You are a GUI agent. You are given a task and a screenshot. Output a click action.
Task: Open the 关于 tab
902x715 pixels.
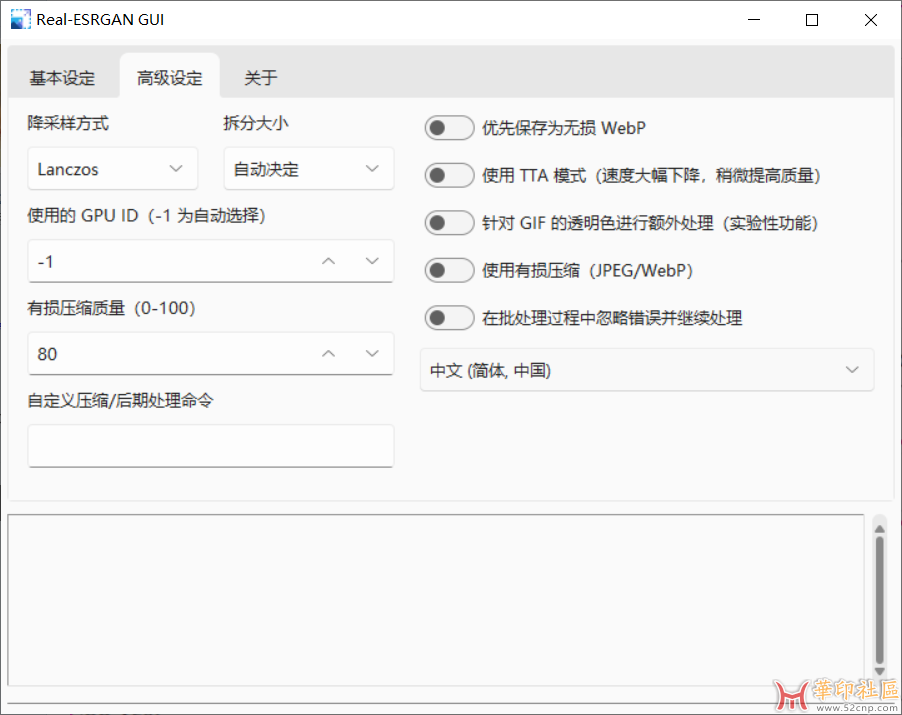[x=261, y=78]
